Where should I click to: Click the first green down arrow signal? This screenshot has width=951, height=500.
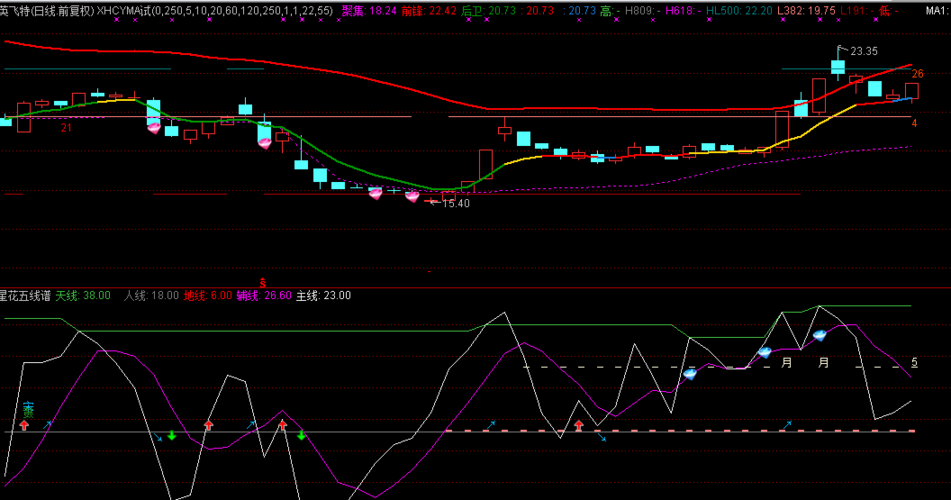click(172, 435)
